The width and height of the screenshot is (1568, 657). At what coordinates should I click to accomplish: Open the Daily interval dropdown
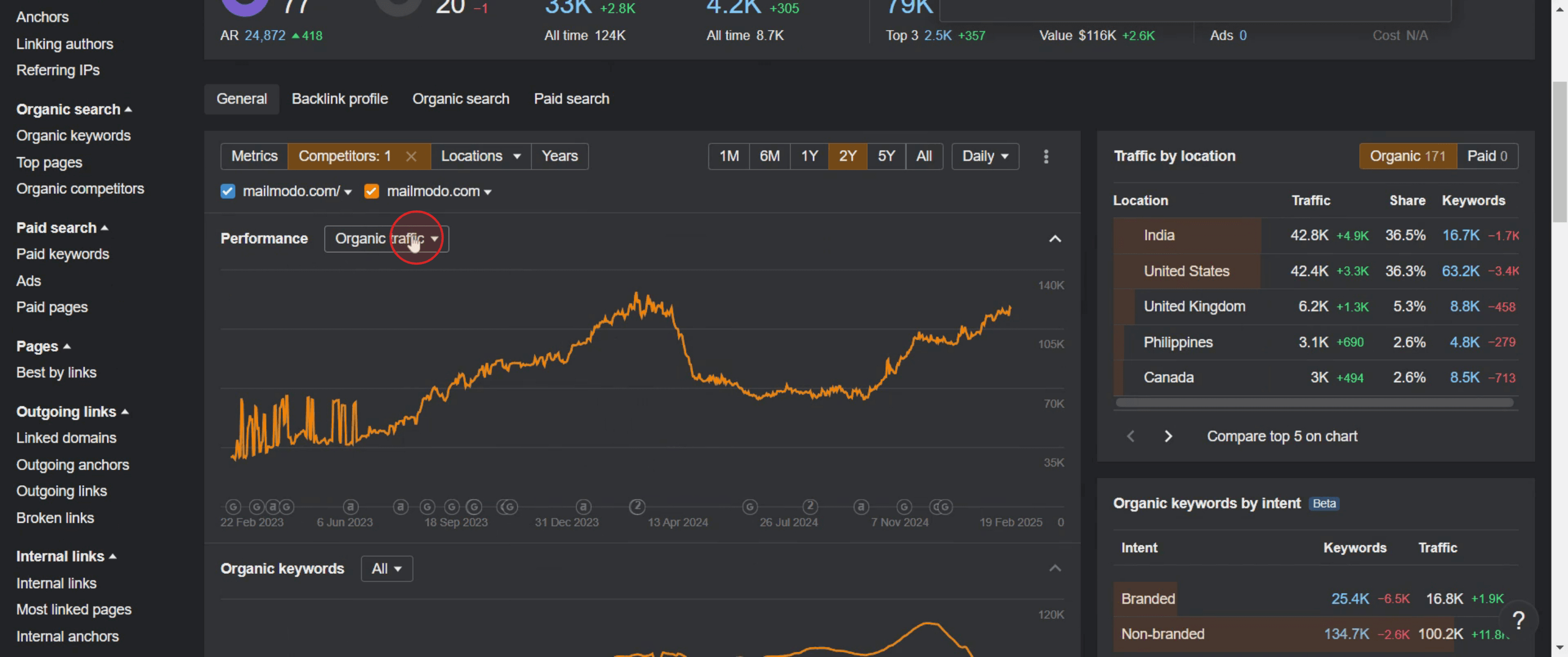985,157
